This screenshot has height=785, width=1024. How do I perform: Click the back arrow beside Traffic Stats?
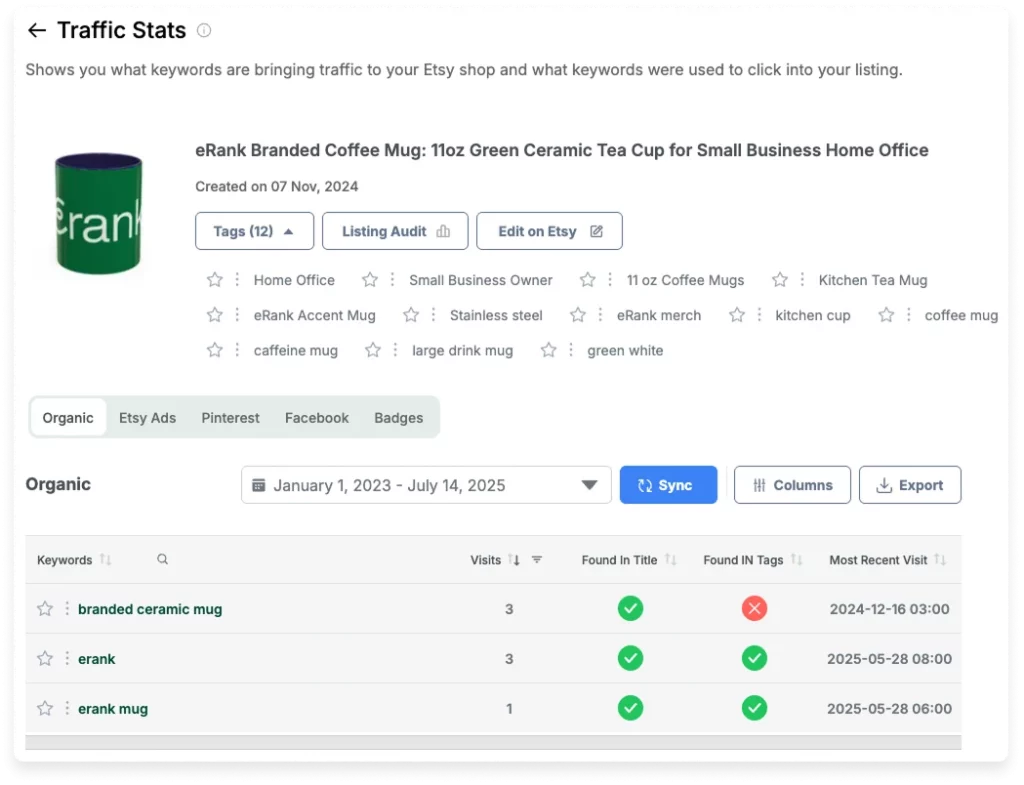[x=37, y=31]
